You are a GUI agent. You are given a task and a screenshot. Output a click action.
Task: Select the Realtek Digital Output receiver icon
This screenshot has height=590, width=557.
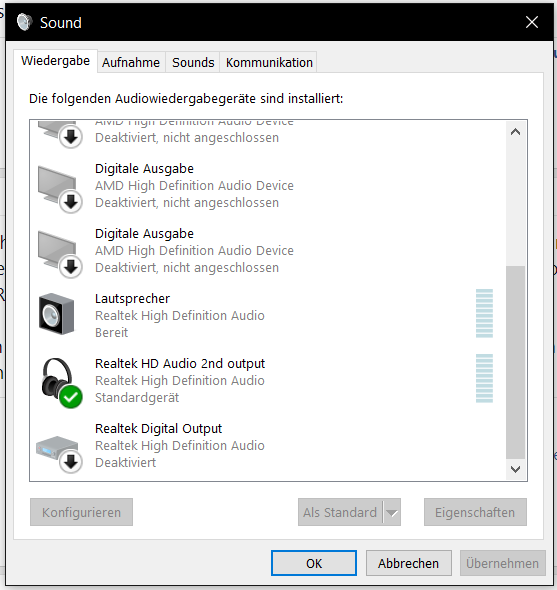pyautogui.click(x=59, y=454)
